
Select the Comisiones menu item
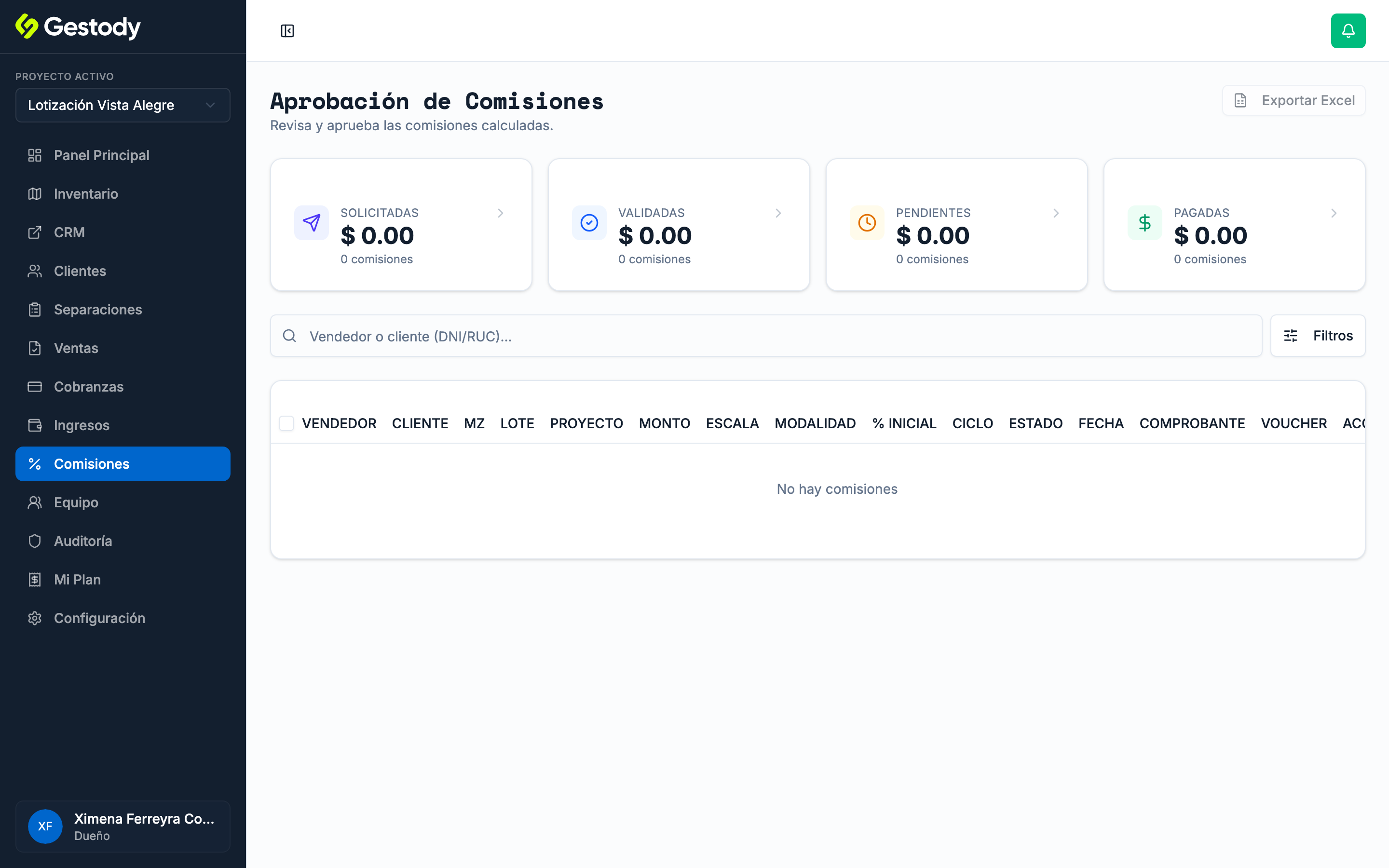[x=123, y=464]
